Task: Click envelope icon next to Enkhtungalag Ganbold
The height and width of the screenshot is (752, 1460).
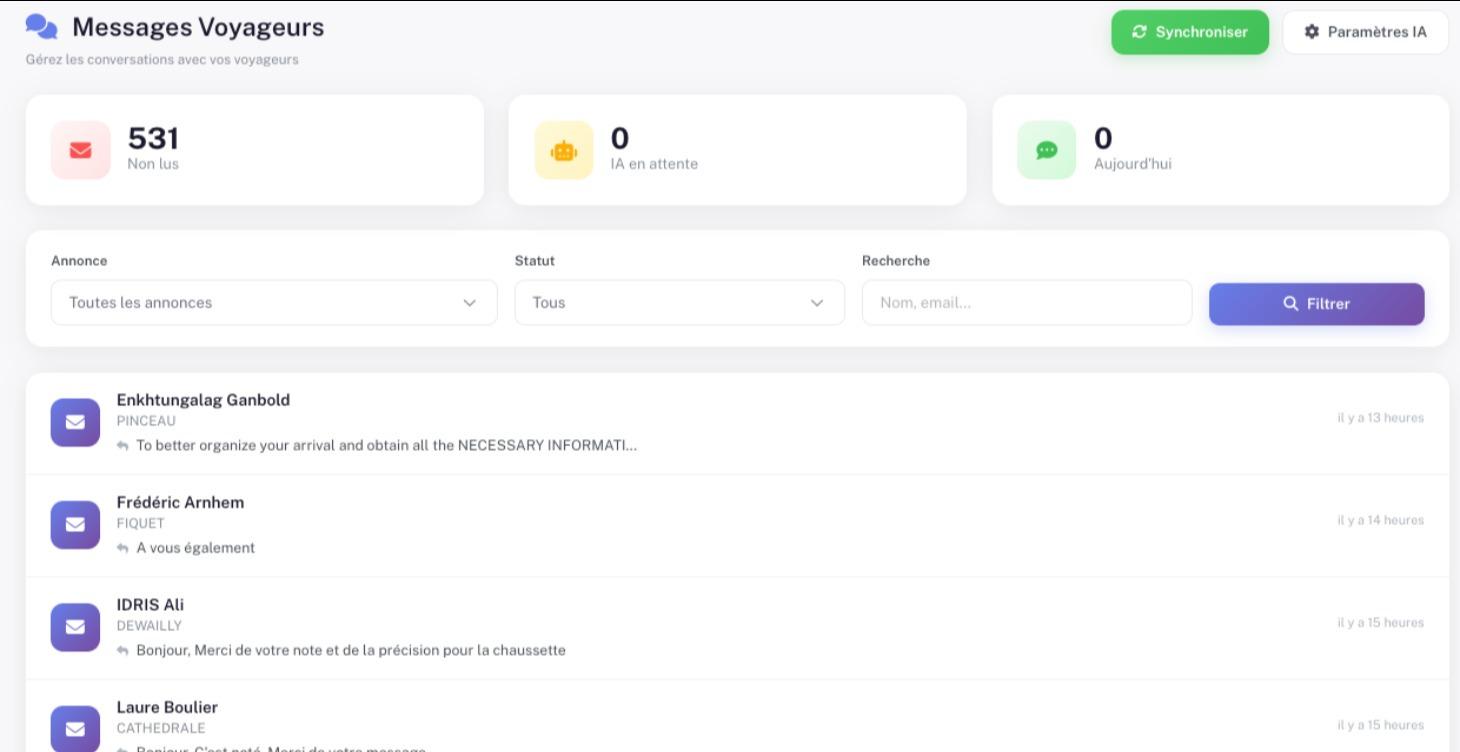Action: (75, 422)
